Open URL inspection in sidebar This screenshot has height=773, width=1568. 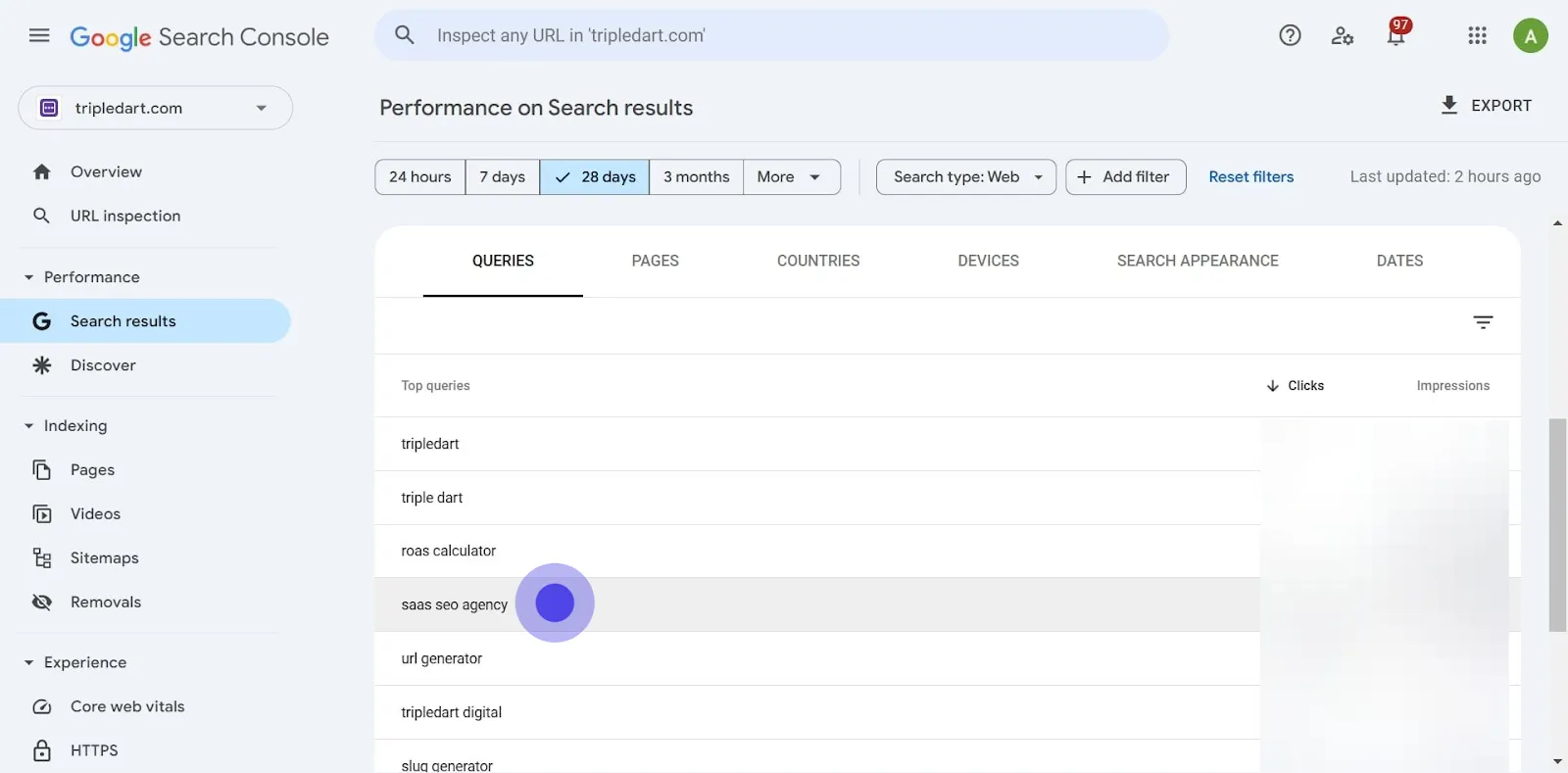tap(147, 216)
